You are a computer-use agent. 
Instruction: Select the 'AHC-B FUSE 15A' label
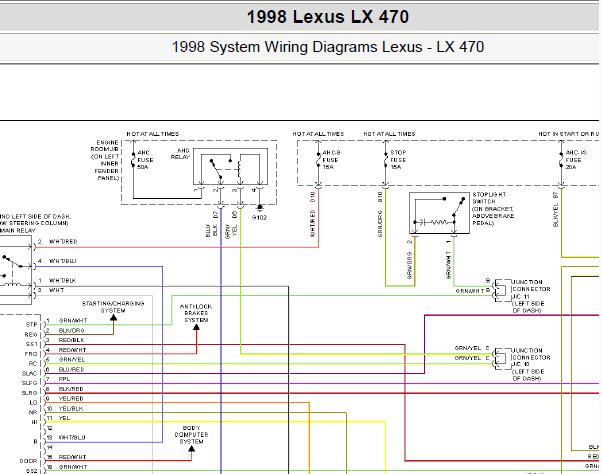pos(331,160)
